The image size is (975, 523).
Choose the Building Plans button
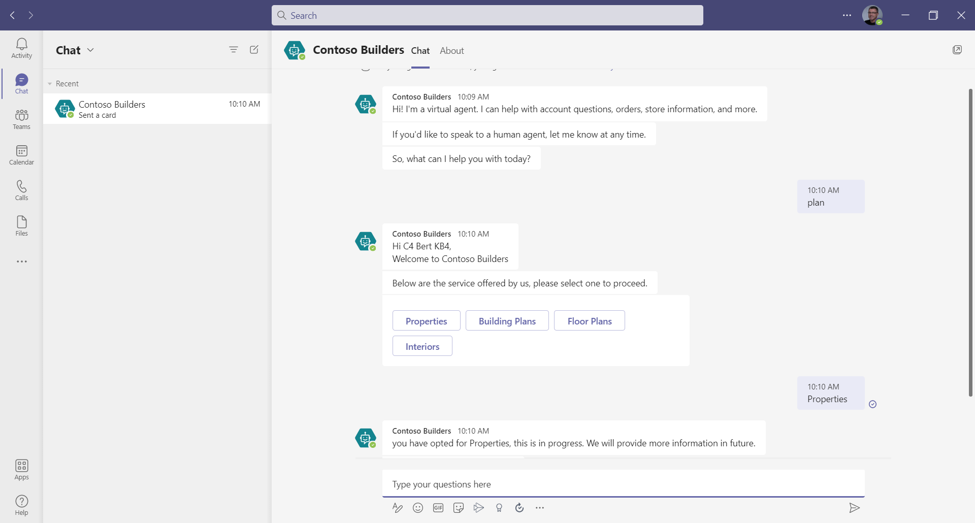(507, 321)
